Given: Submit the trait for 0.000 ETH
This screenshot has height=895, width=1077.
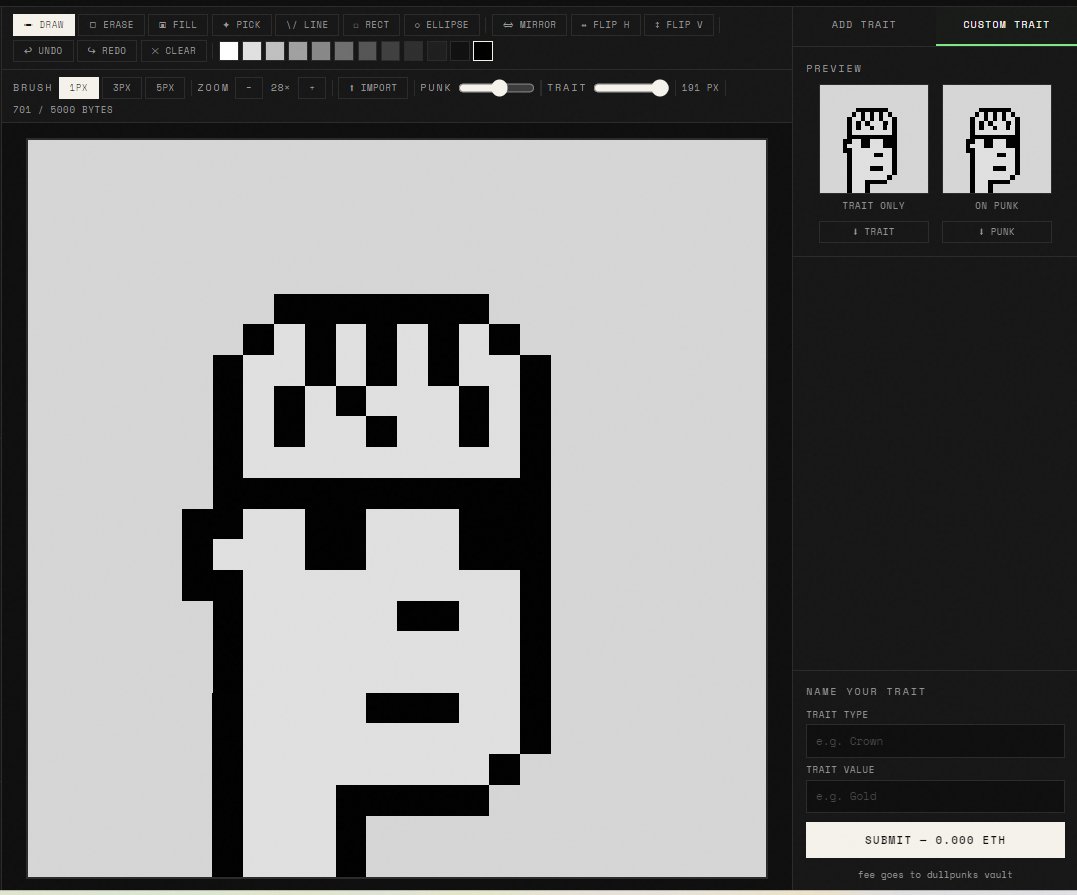Looking at the screenshot, I should click(936, 840).
